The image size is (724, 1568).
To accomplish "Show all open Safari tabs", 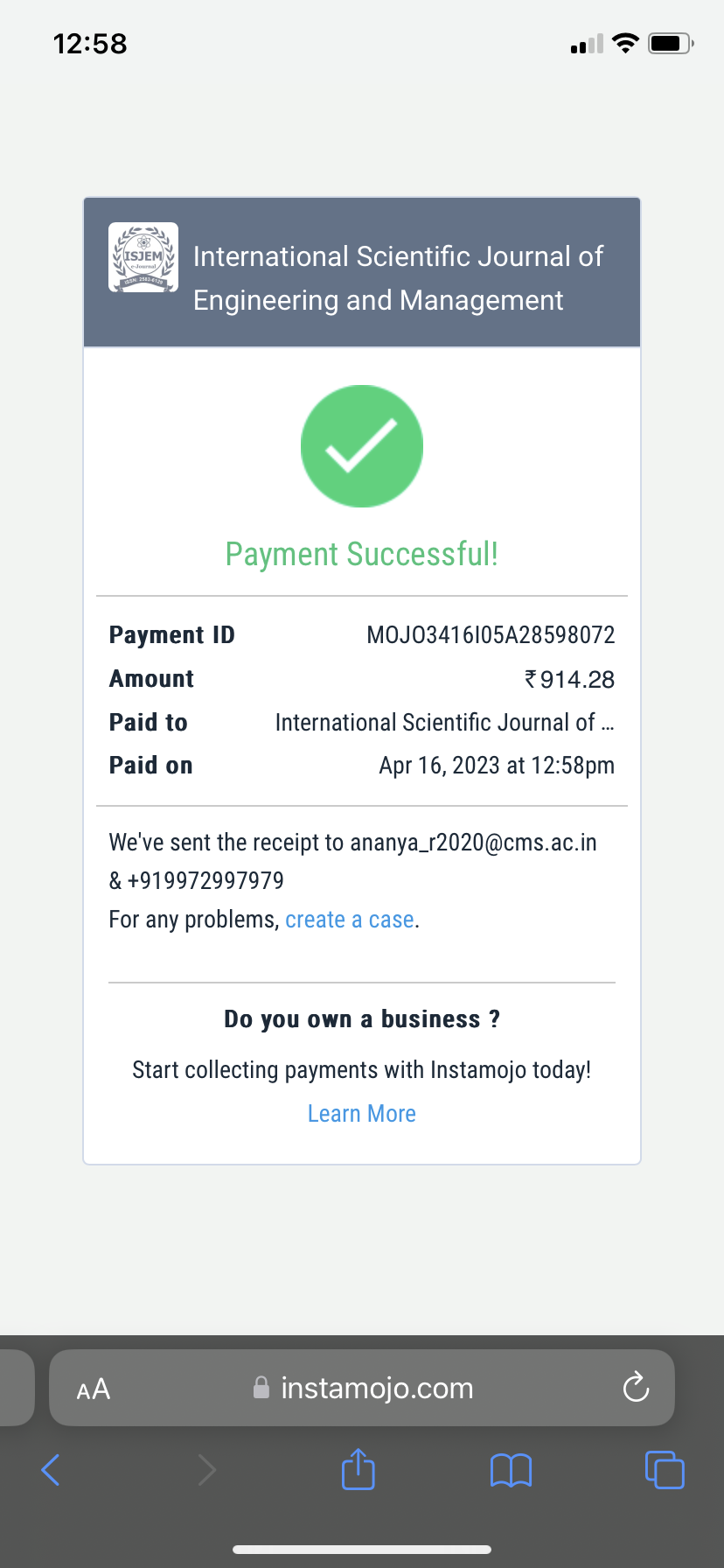I will click(x=664, y=1470).
